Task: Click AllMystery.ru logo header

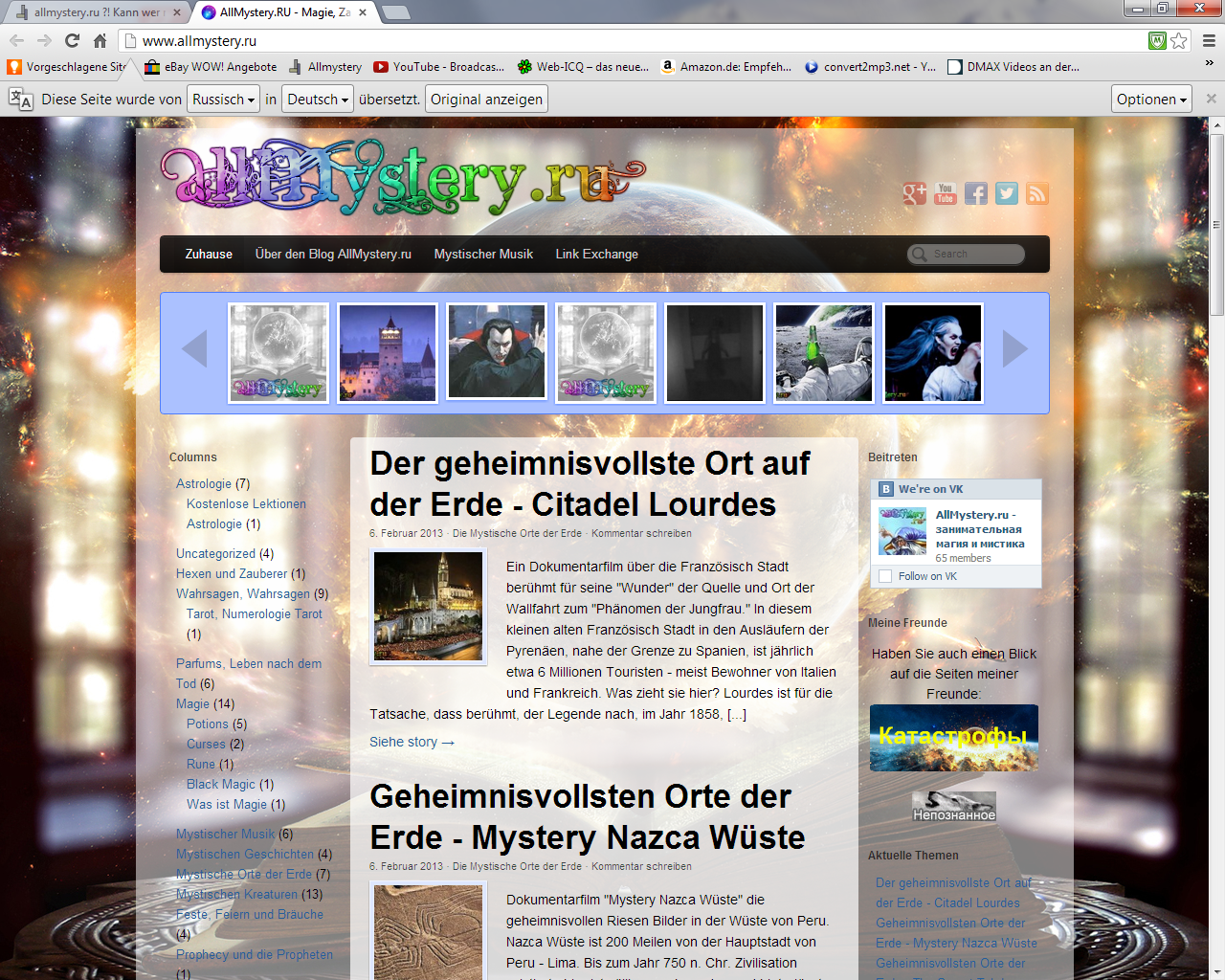Action: pyautogui.click(x=402, y=178)
